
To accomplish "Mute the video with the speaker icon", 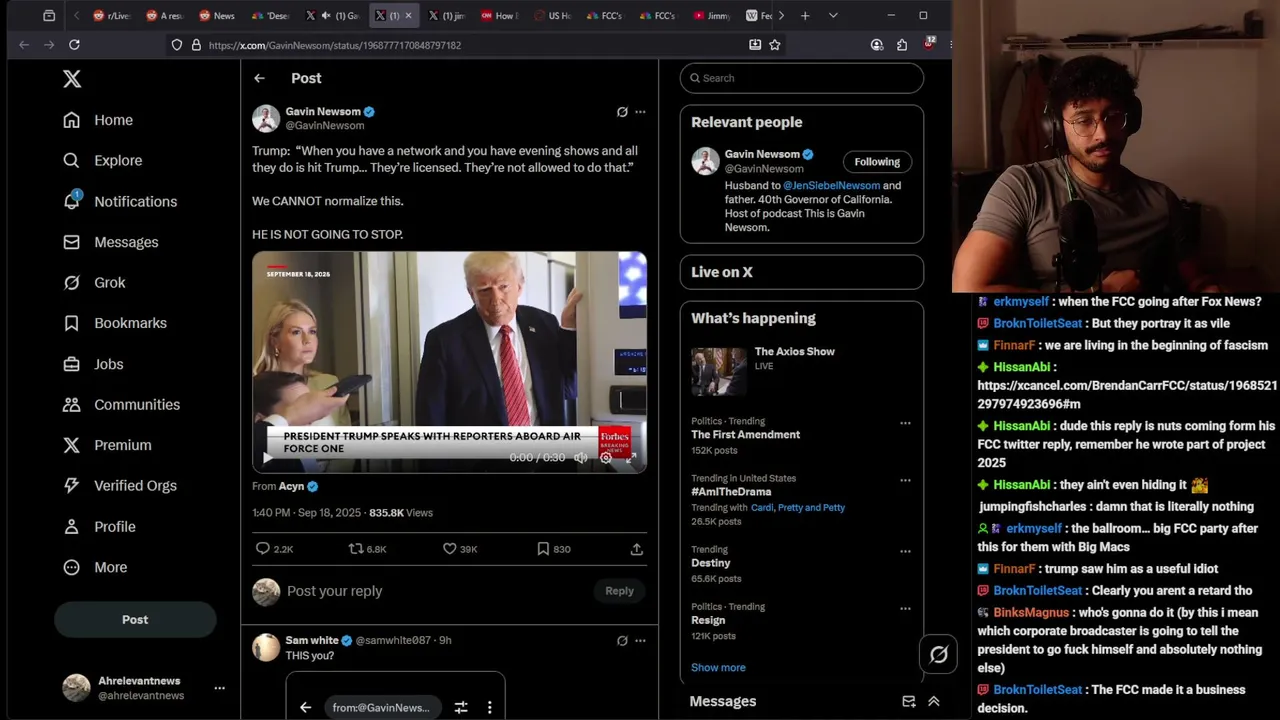I will click(581, 458).
